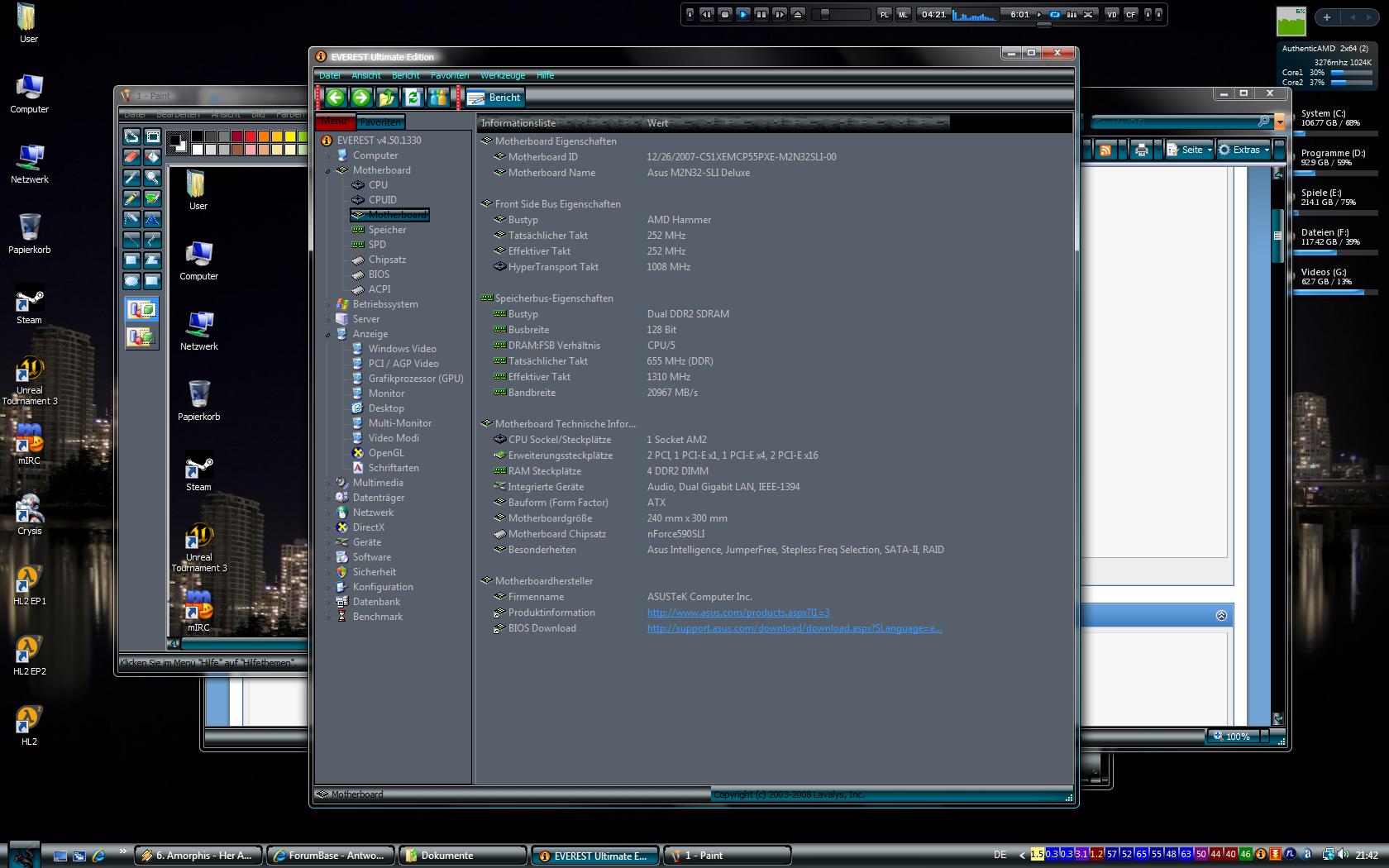This screenshot has width=1389, height=868.
Task: Click the browser search input field
Action: coord(1174,122)
